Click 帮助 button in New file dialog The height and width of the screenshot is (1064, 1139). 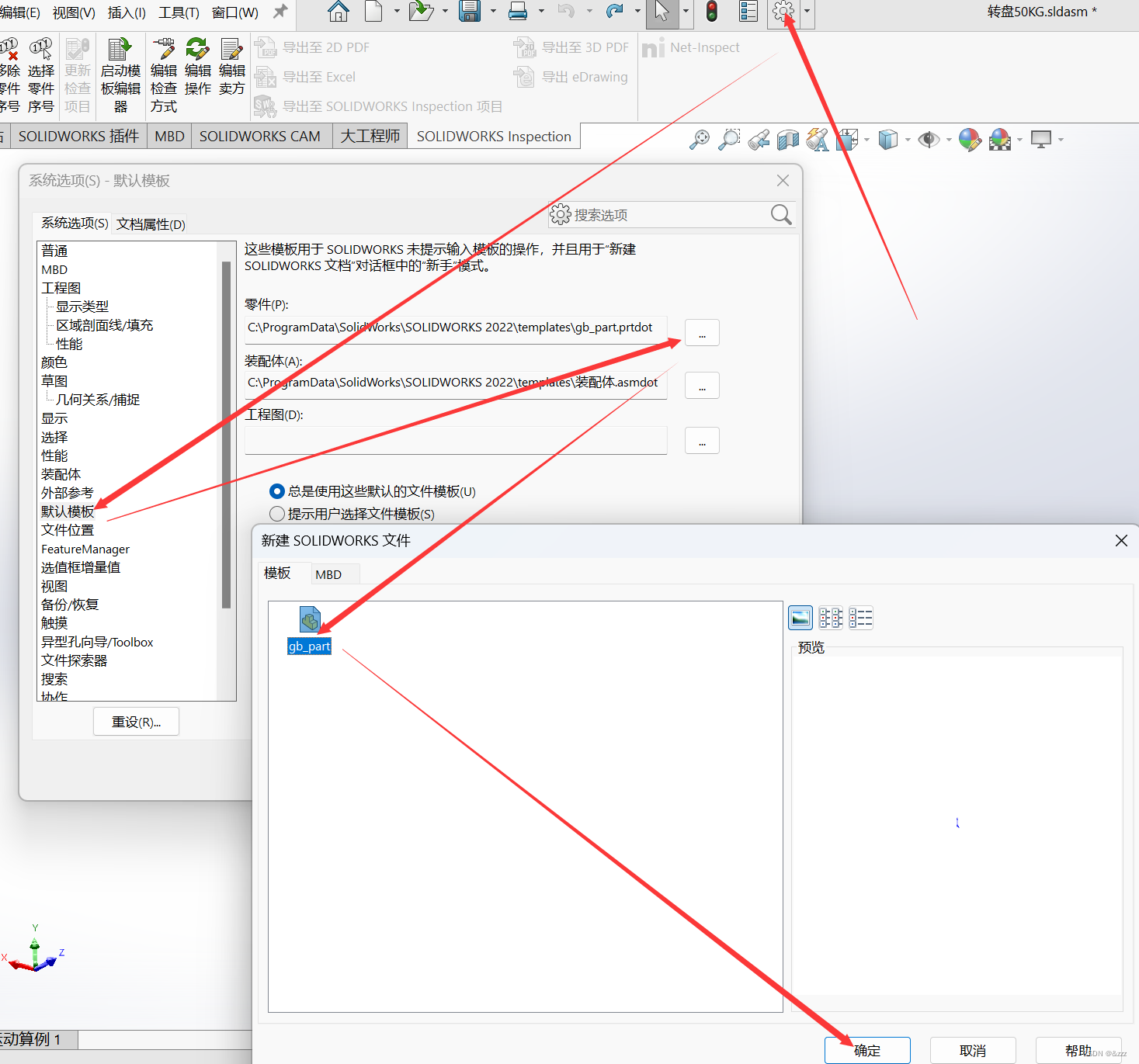[1078, 1050]
